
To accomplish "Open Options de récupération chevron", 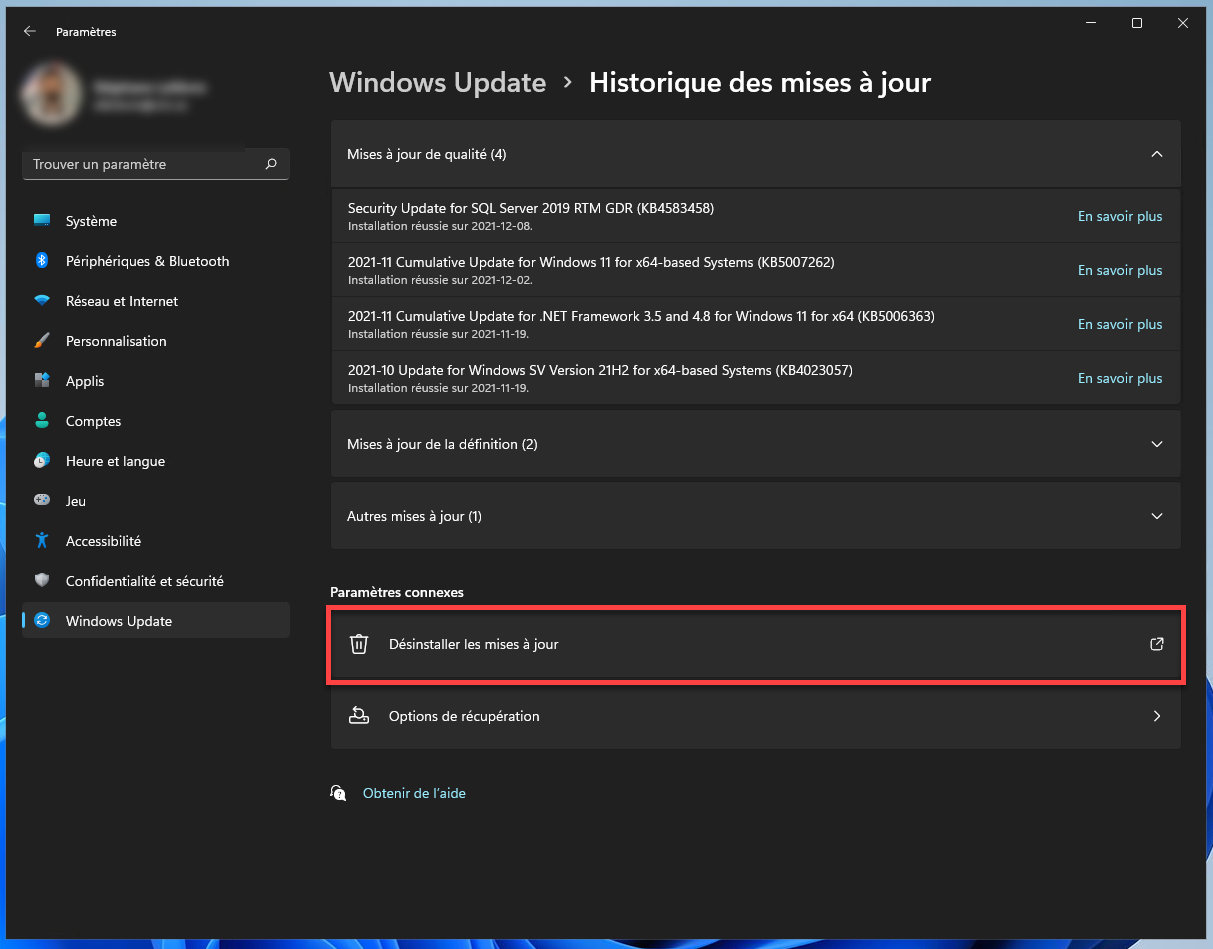I will pyautogui.click(x=1157, y=716).
